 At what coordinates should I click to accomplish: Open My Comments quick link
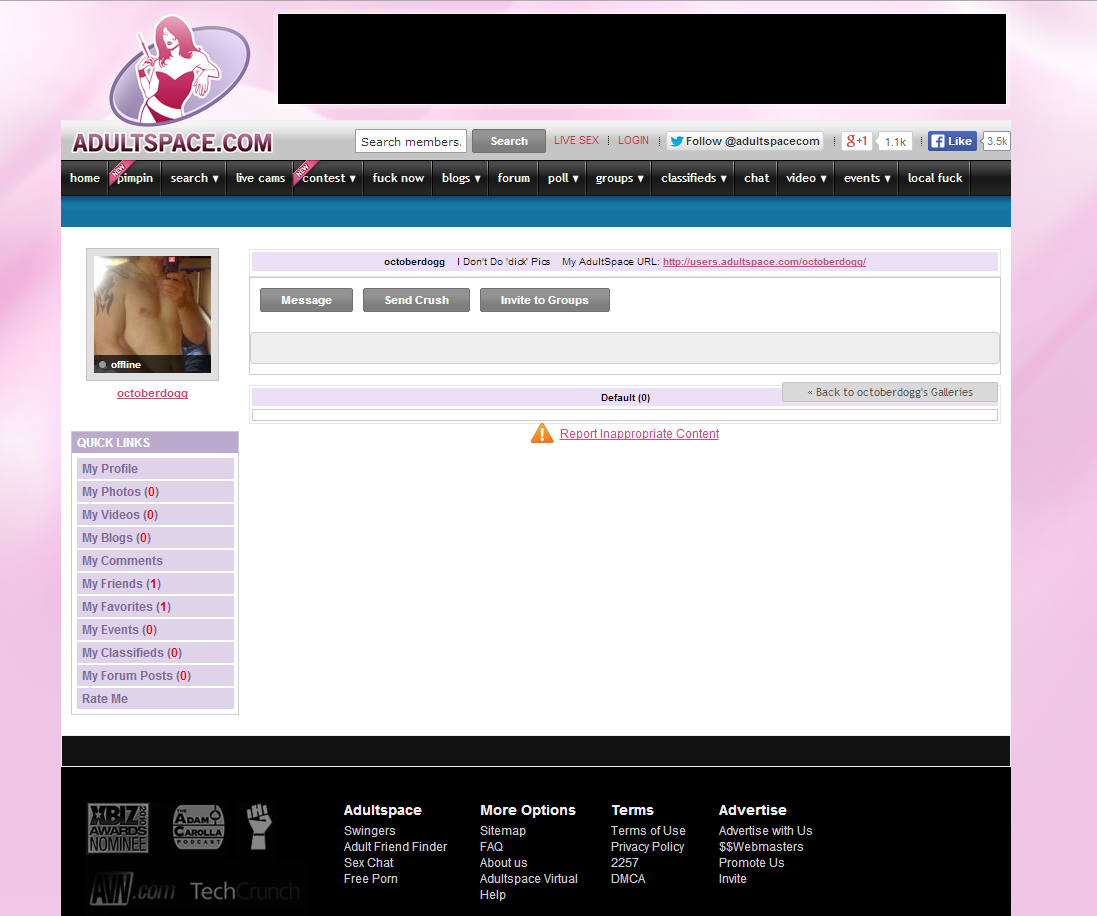[155, 561]
